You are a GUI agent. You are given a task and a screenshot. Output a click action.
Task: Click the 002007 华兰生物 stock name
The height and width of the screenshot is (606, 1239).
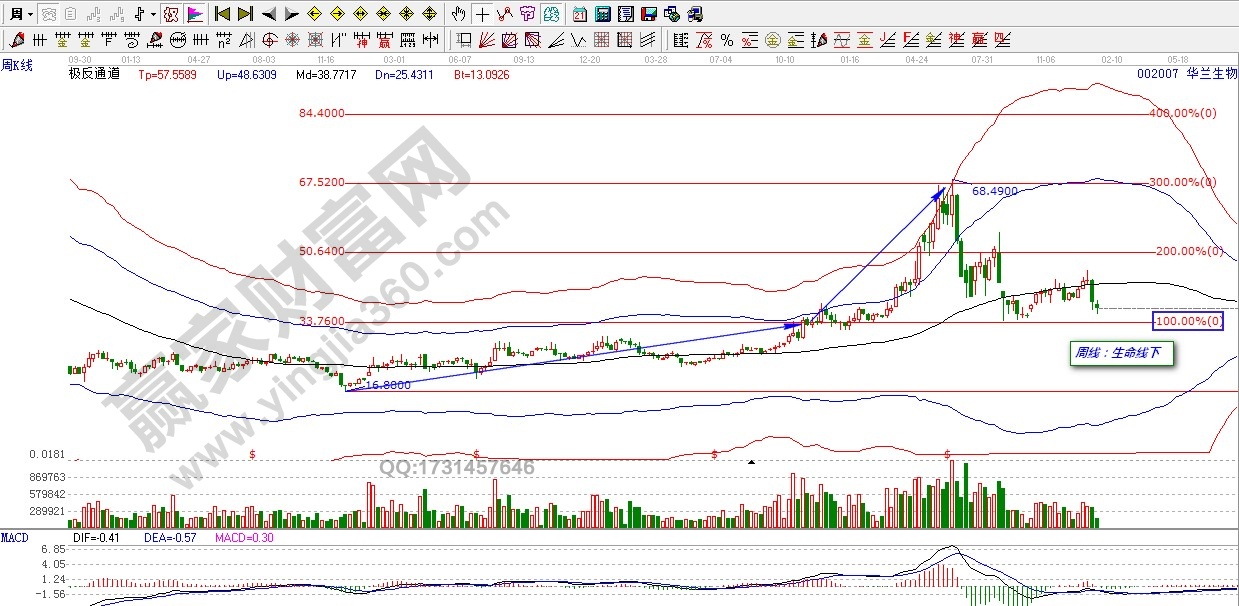(x=1186, y=74)
